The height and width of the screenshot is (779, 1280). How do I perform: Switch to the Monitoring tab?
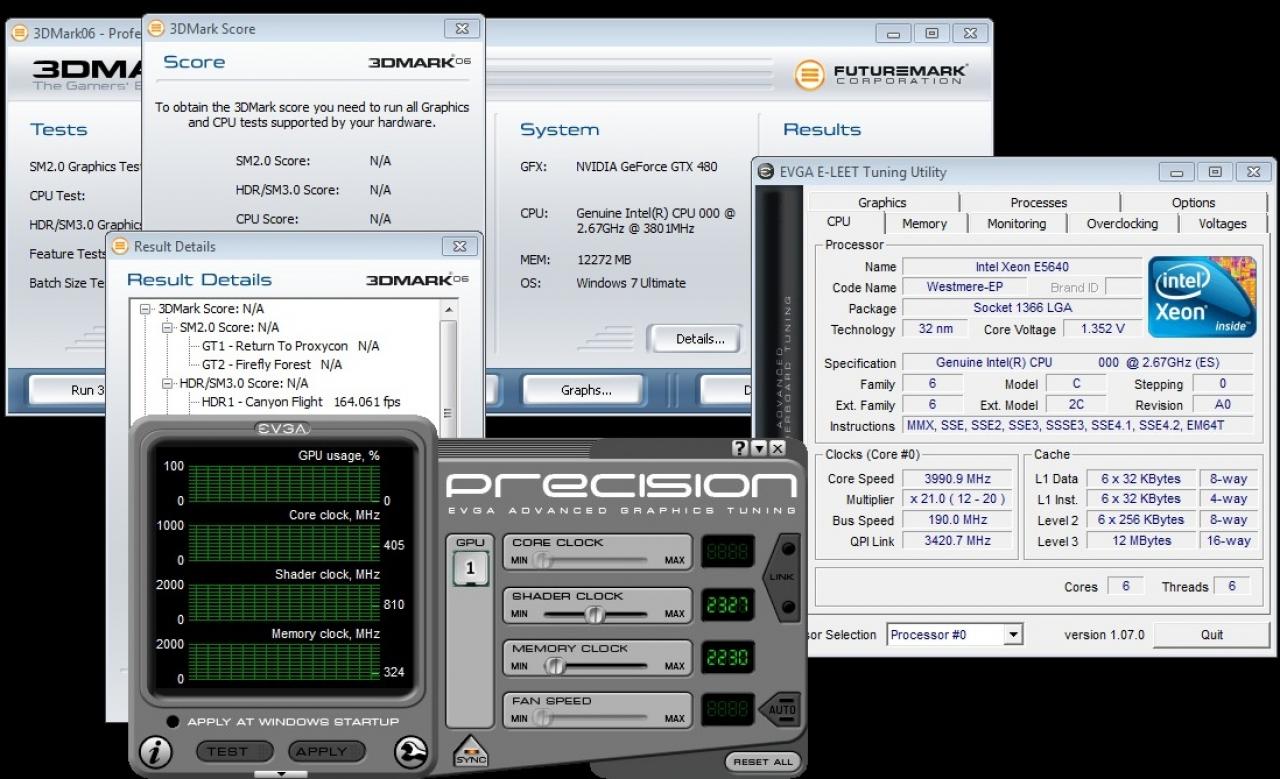click(1016, 224)
